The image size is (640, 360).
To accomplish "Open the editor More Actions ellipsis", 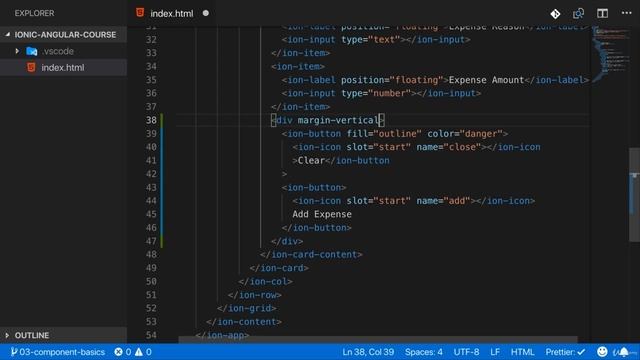I will click(x=627, y=13).
